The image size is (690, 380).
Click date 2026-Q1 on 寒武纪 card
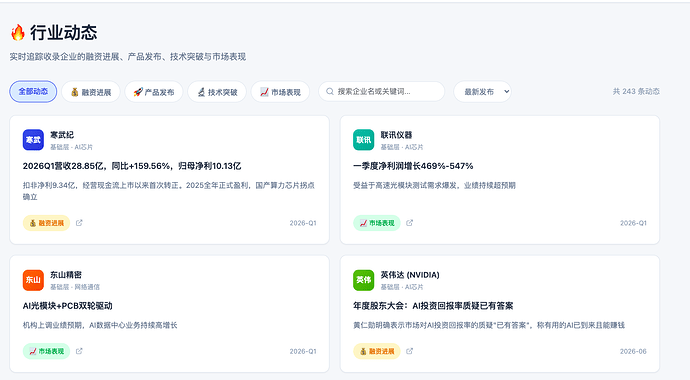click(x=303, y=223)
